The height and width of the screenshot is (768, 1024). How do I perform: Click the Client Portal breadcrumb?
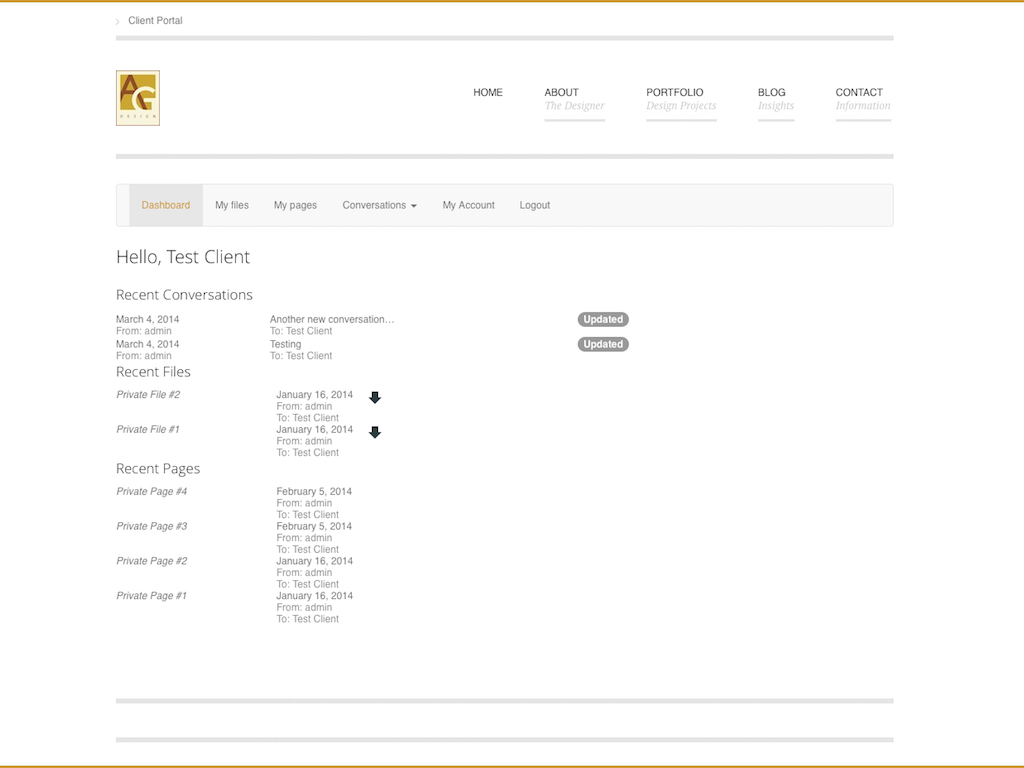(155, 21)
